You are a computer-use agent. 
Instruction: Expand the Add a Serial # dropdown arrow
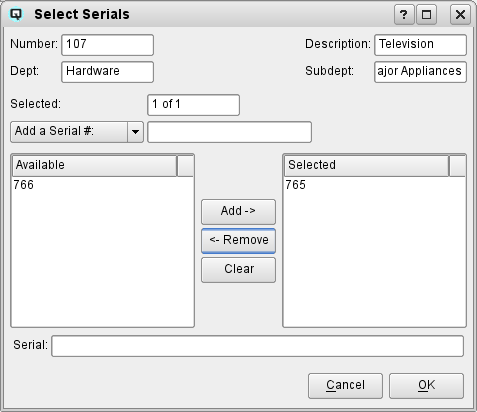tap(135, 132)
